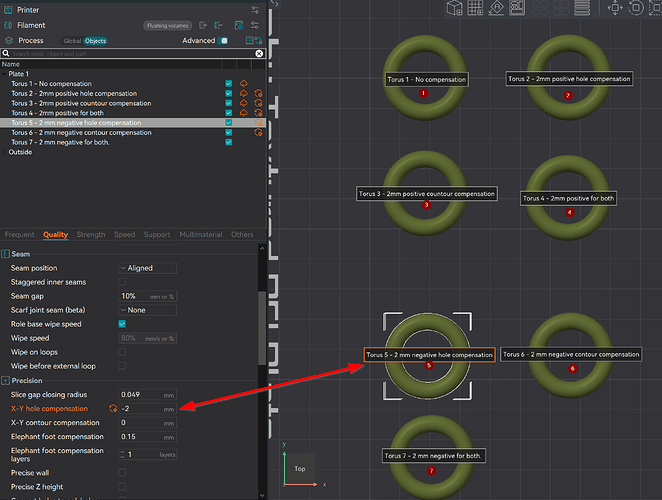Click Torus 2 object settings icon
This screenshot has width=662, height=500.
tap(258, 93)
